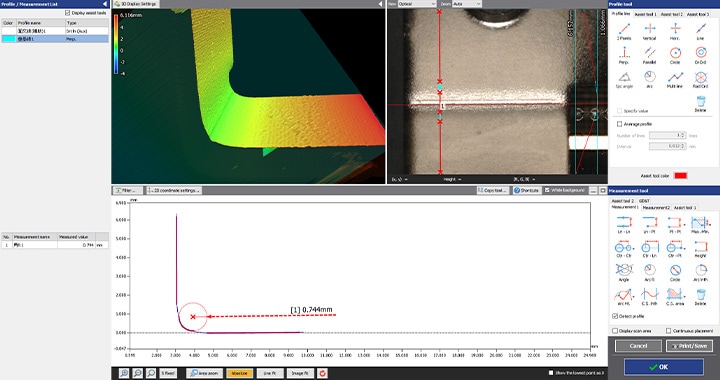Switch to the Measurement2 tab
Image resolution: width=720 pixels, height=380 pixels.
(656, 207)
